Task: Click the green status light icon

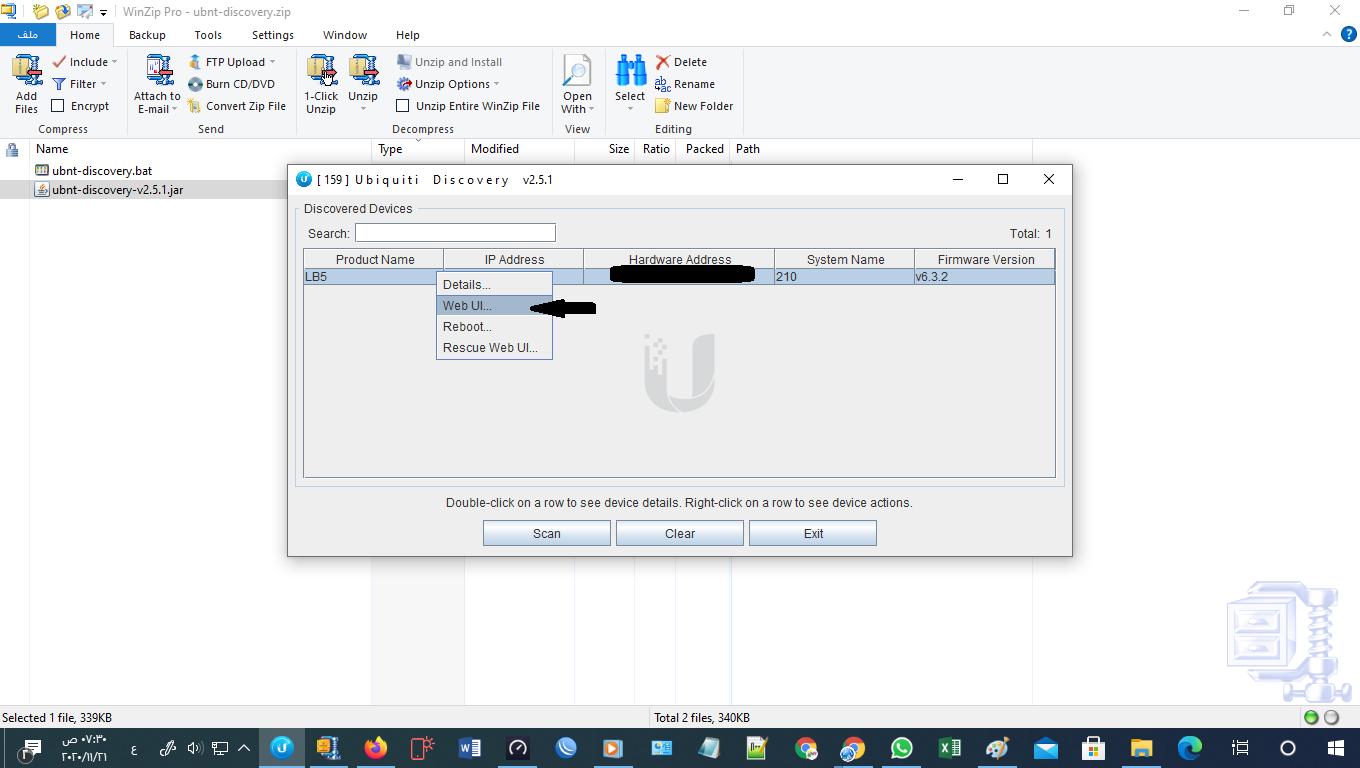Action: (x=1311, y=717)
